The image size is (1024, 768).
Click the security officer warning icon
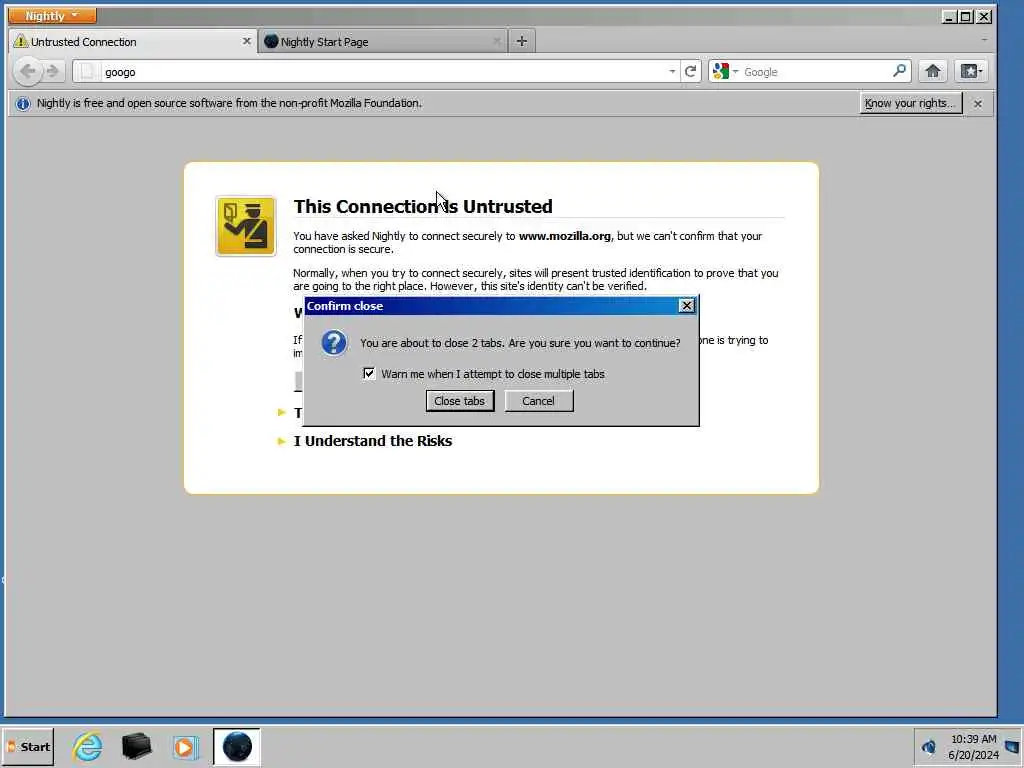pos(246,226)
